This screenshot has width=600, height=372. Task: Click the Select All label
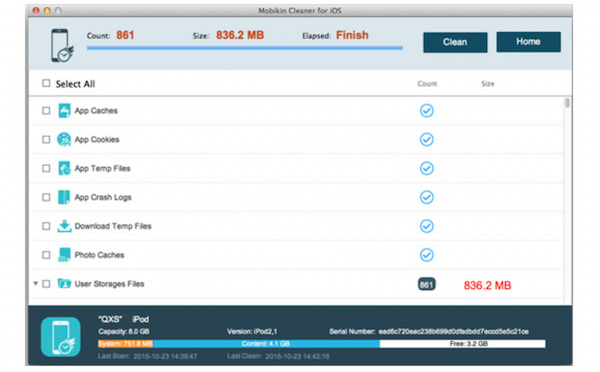click(75, 84)
